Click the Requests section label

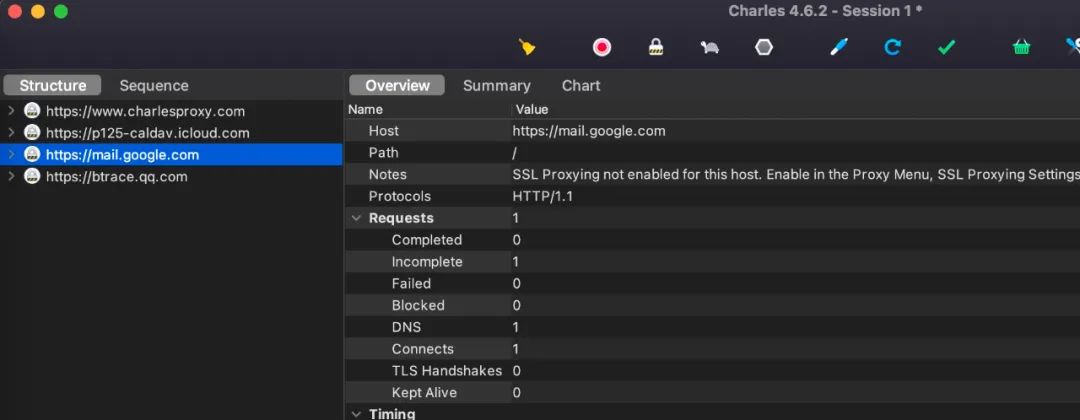(401, 218)
